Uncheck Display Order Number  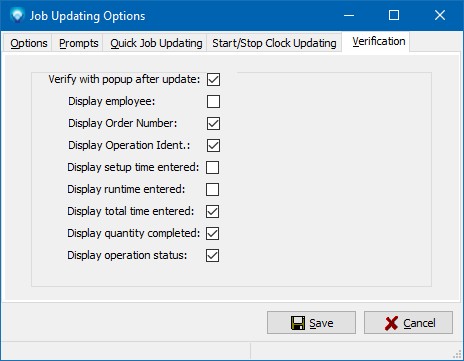[x=213, y=123]
